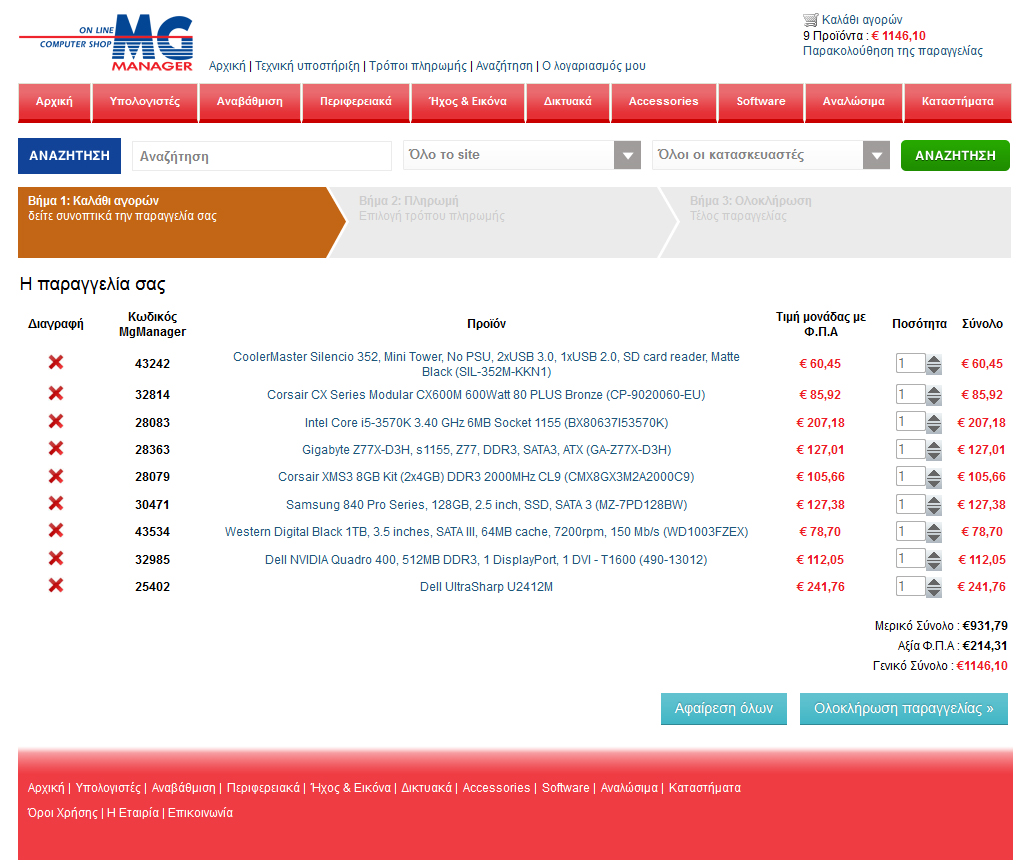Click 'Βήμα 2: Πληρωμή' step
This screenshot has width=1024, height=868.
(503, 223)
